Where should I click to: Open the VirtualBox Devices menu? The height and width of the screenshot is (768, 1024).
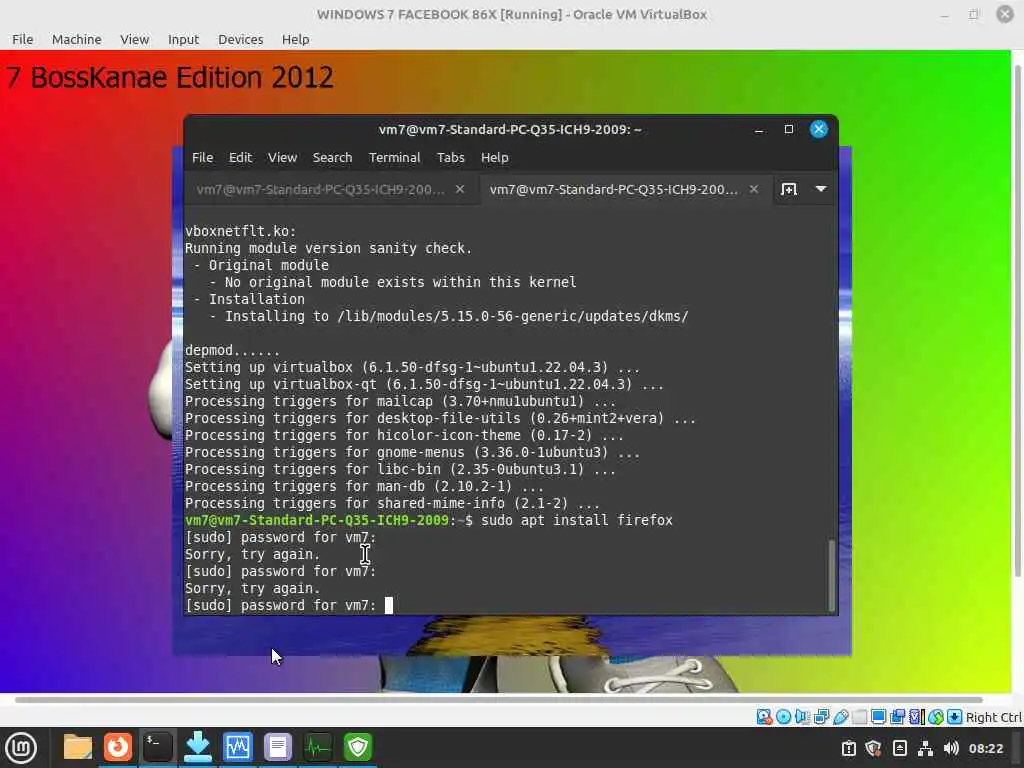click(240, 39)
